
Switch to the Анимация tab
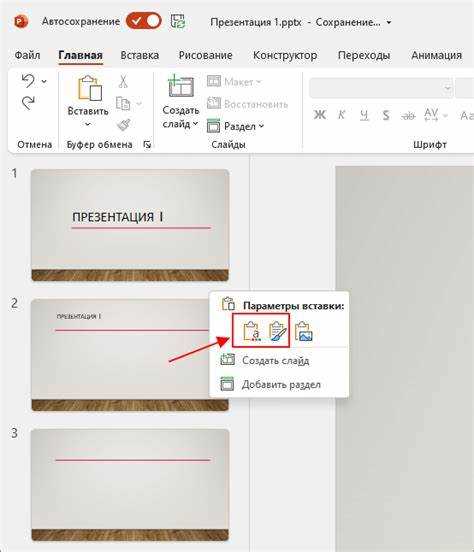(436, 55)
